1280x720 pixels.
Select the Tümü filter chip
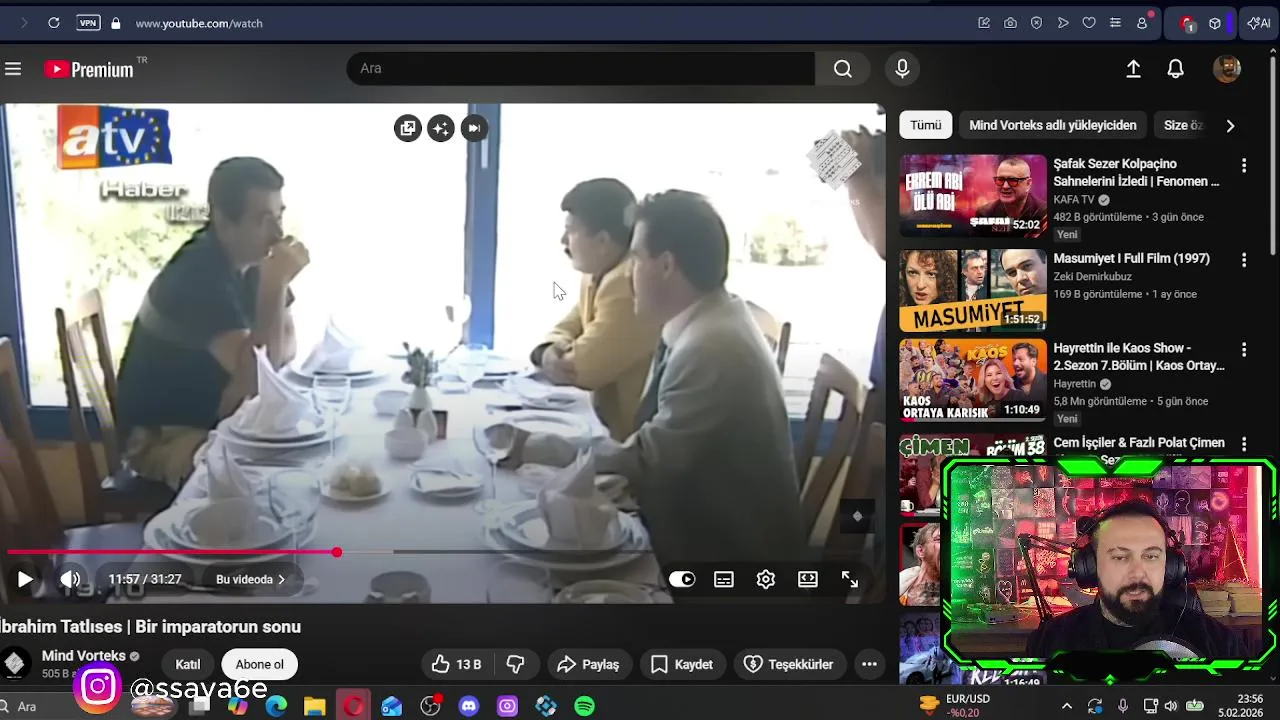[926, 125]
